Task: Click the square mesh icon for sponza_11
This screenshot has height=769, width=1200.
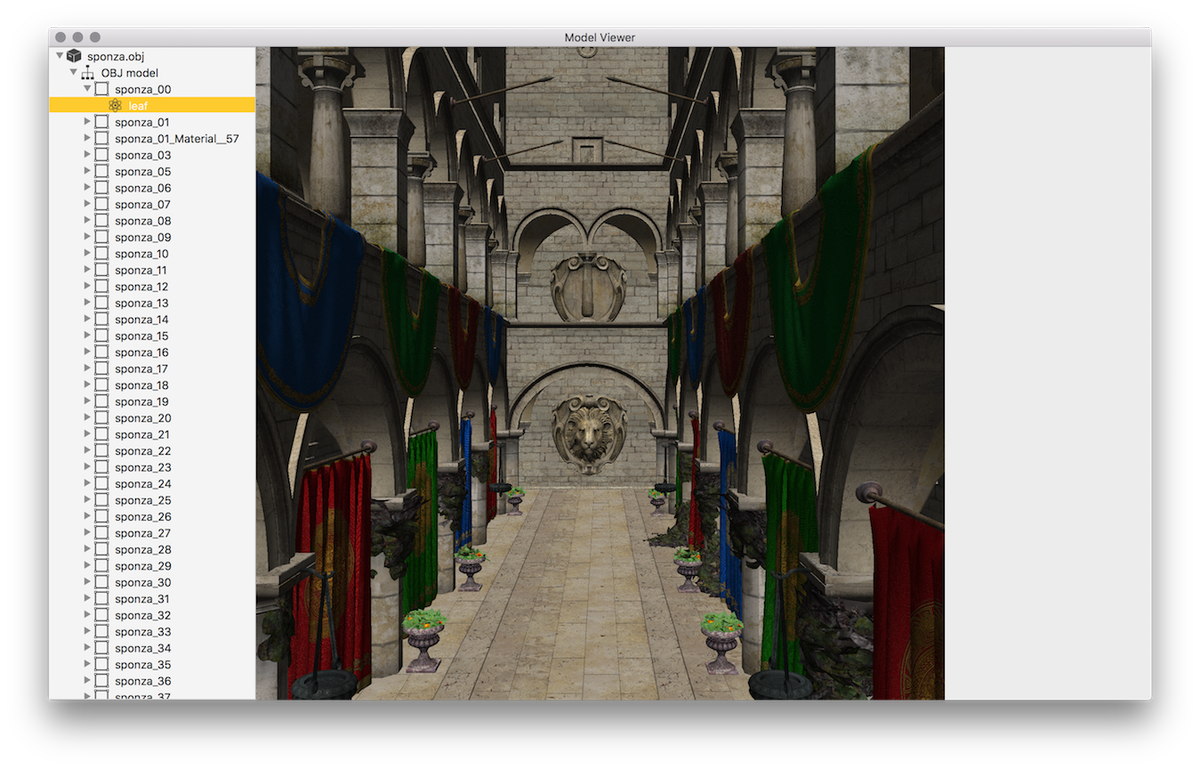Action: [x=101, y=270]
